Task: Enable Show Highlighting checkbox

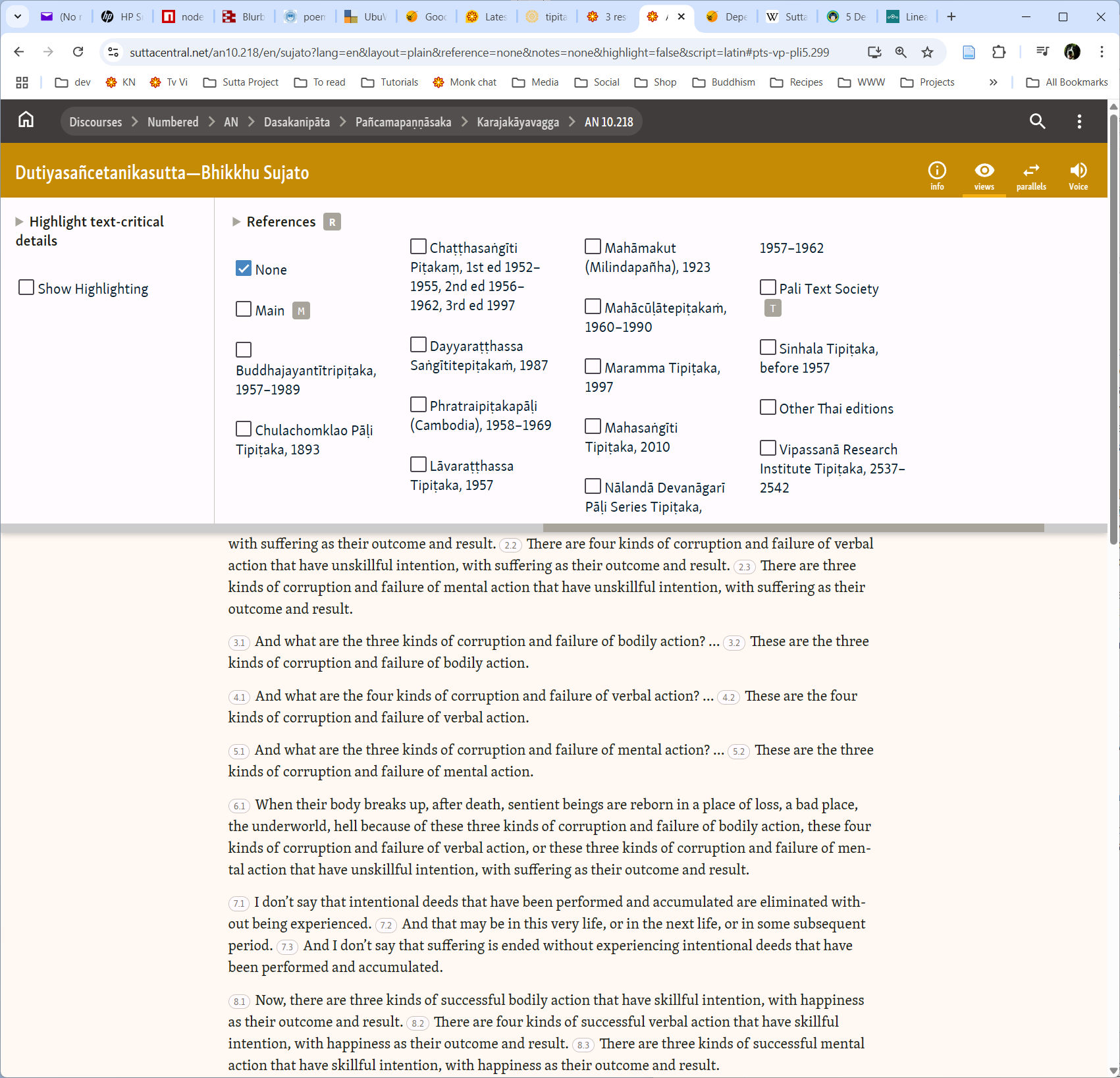Action: 26,288
